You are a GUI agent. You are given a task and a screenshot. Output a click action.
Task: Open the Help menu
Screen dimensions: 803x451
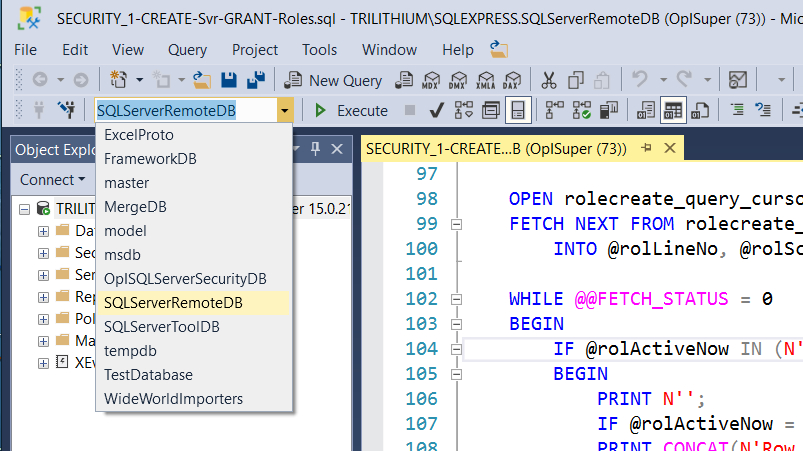458,50
